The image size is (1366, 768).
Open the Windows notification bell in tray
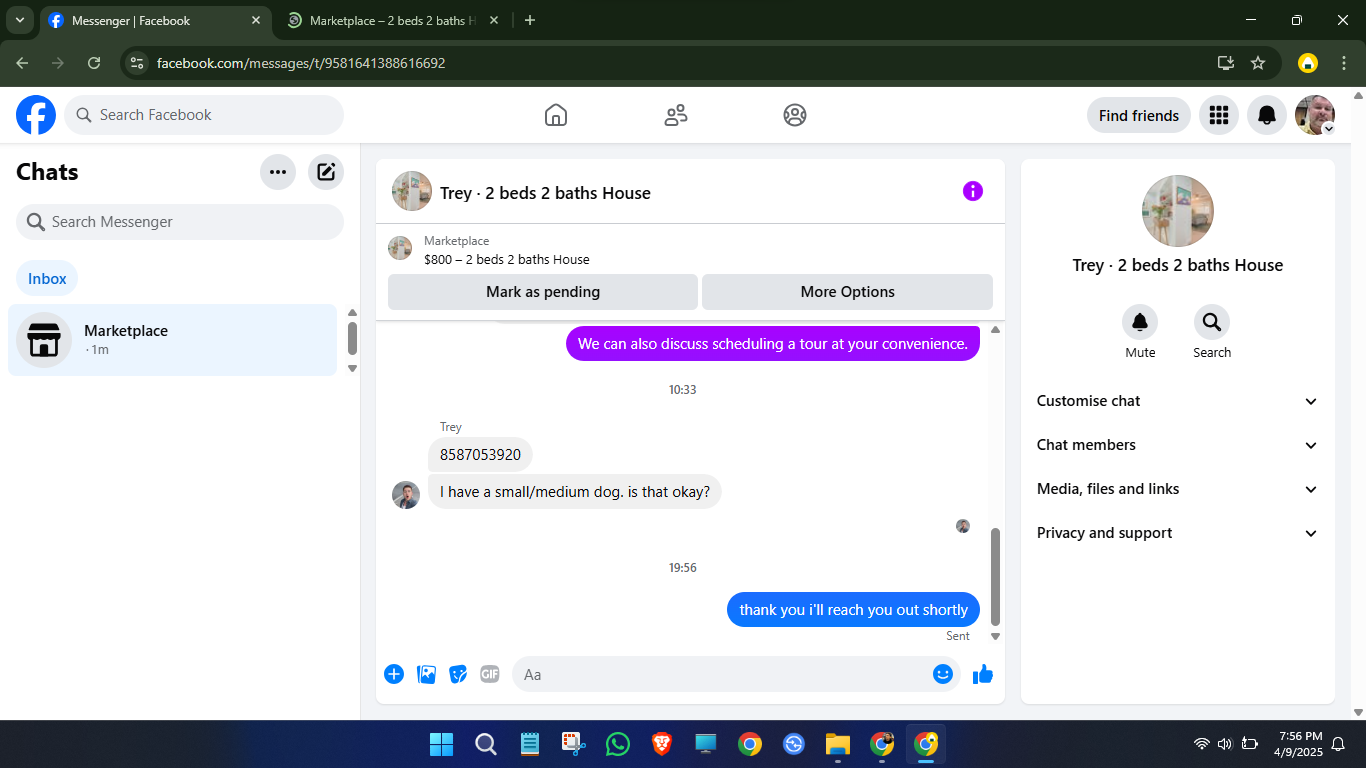click(1338, 744)
